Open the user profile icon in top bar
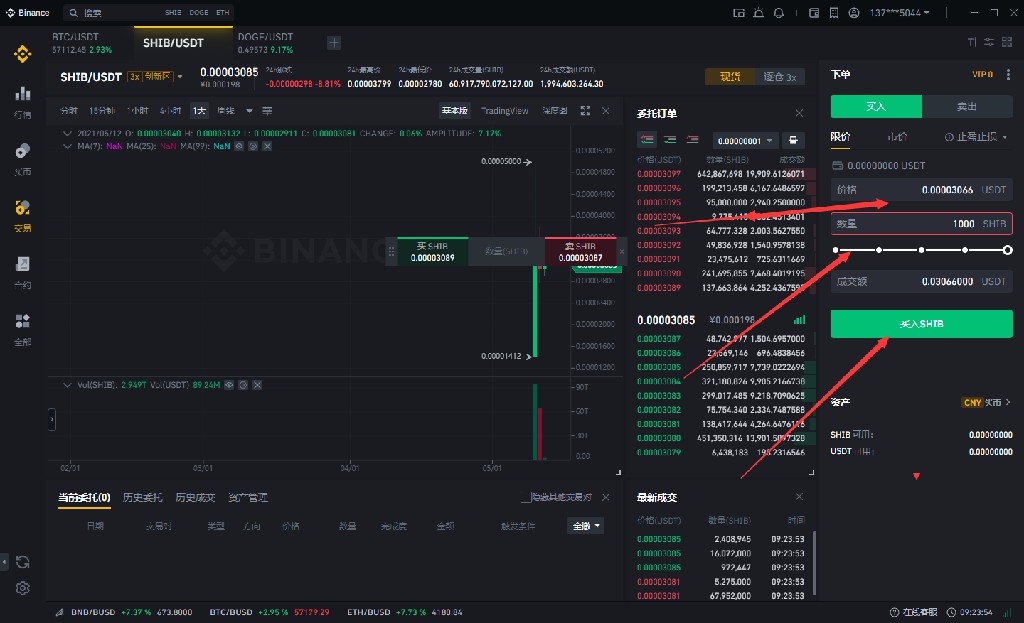The width and height of the screenshot is (1024, 623). coord(854,12)
